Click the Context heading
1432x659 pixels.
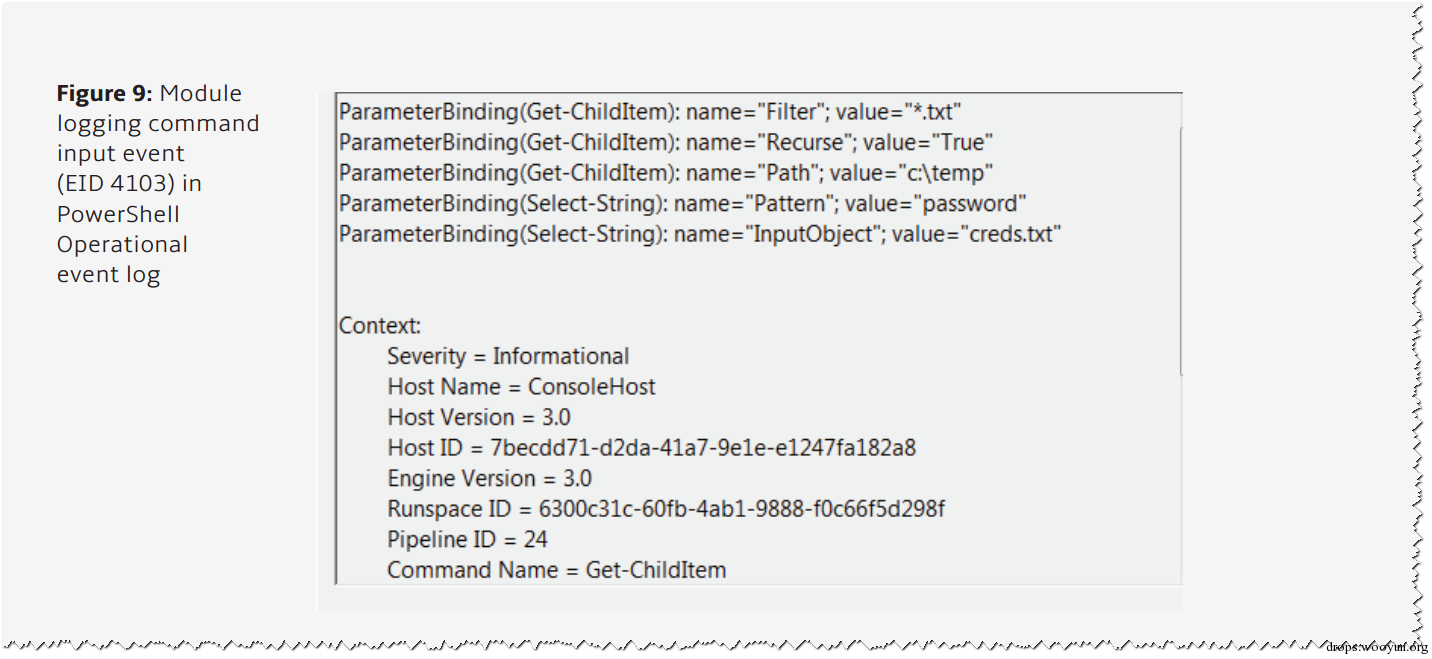point(380,326)
